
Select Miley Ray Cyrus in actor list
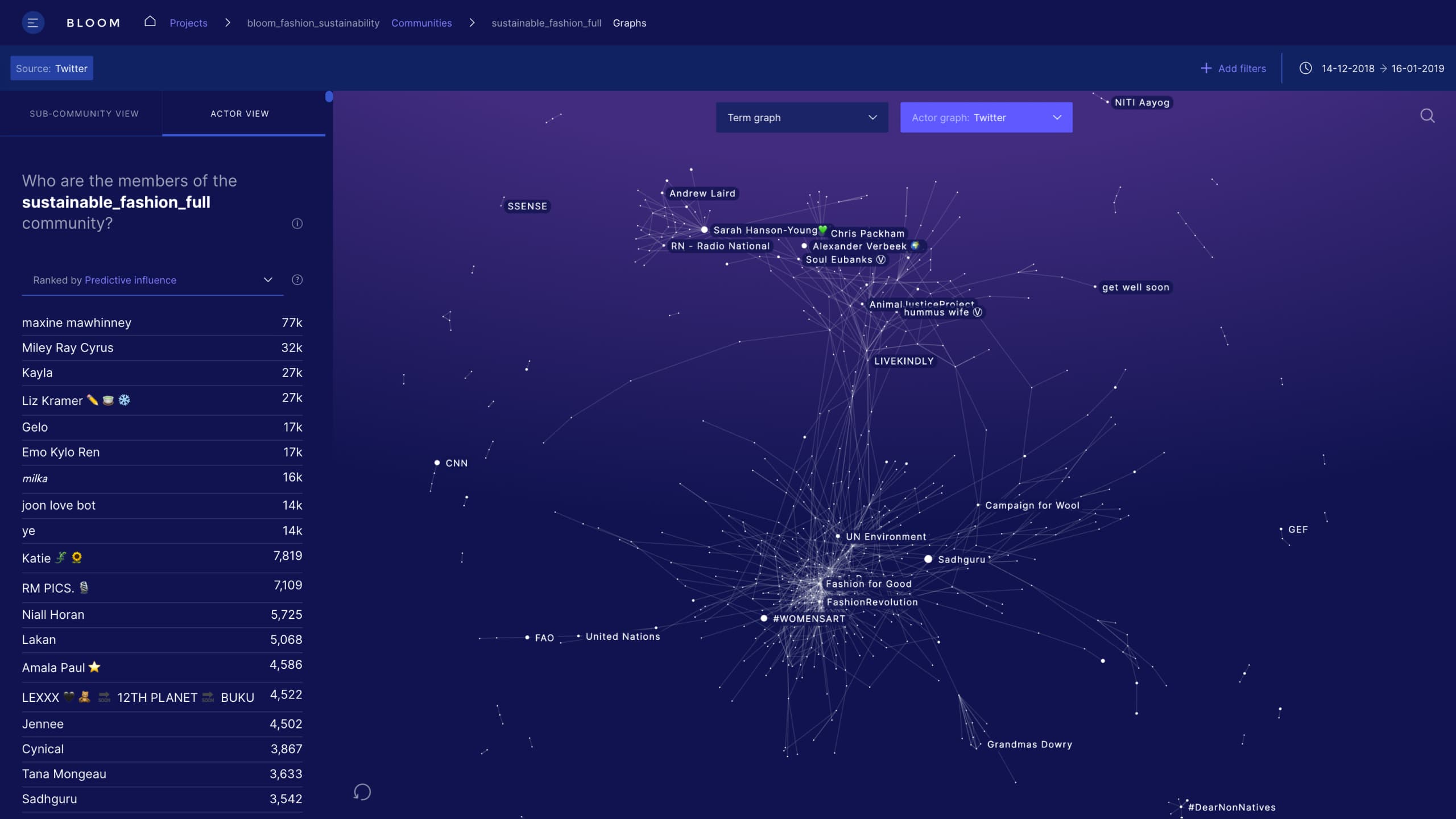pyautogui.click(x=162, y=348)
